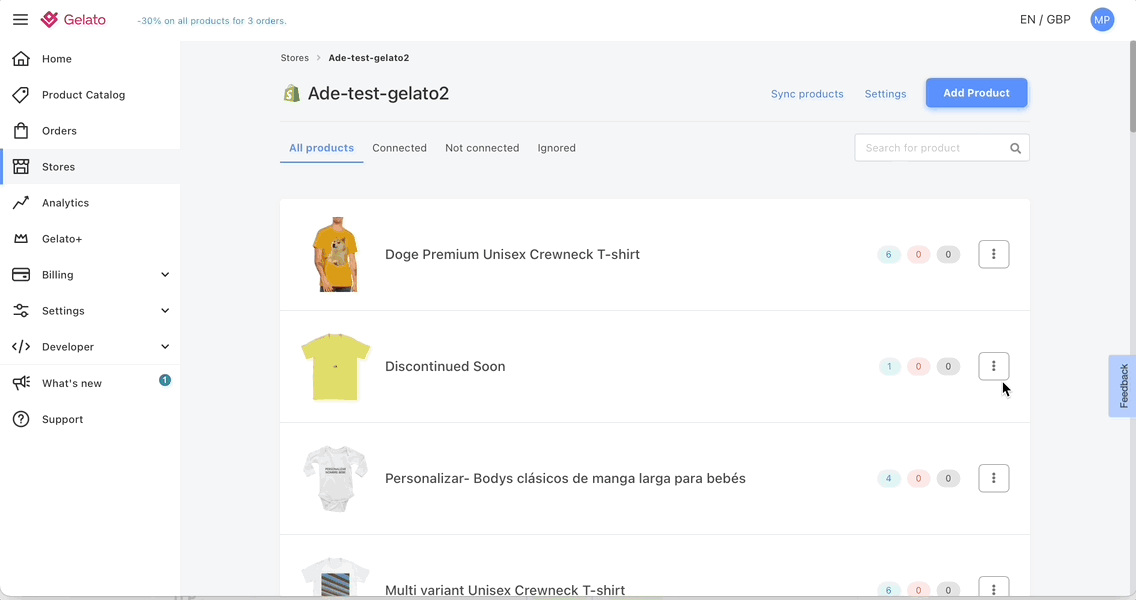Click the Multi variant Unisex Crewneck T-shirt title
This screenshot has height=600, width=1136.
pos(505,590)
